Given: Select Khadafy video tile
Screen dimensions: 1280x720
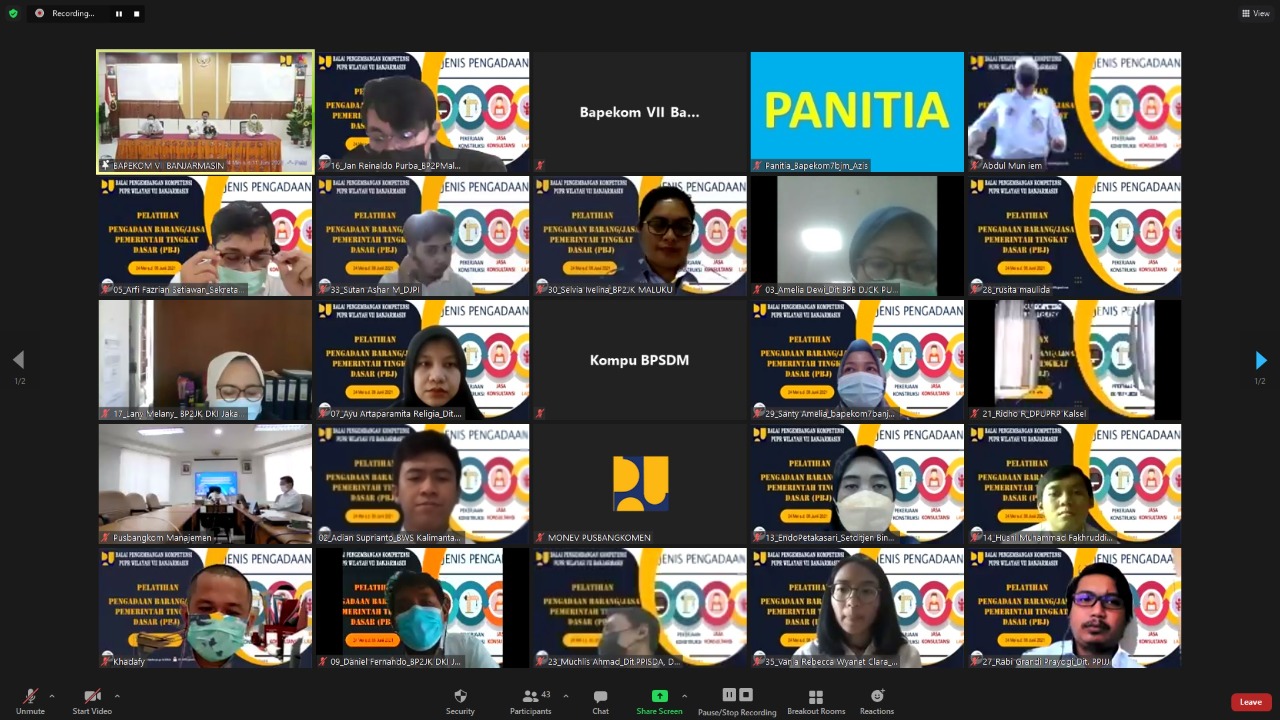Looking at the screenshot, I should pos(205,608).
